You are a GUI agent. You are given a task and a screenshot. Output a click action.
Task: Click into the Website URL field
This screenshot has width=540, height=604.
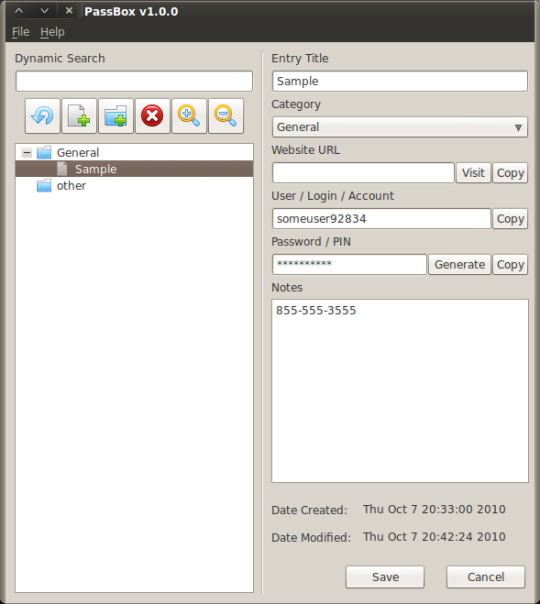pyautogui.click(x=363, y=173)
